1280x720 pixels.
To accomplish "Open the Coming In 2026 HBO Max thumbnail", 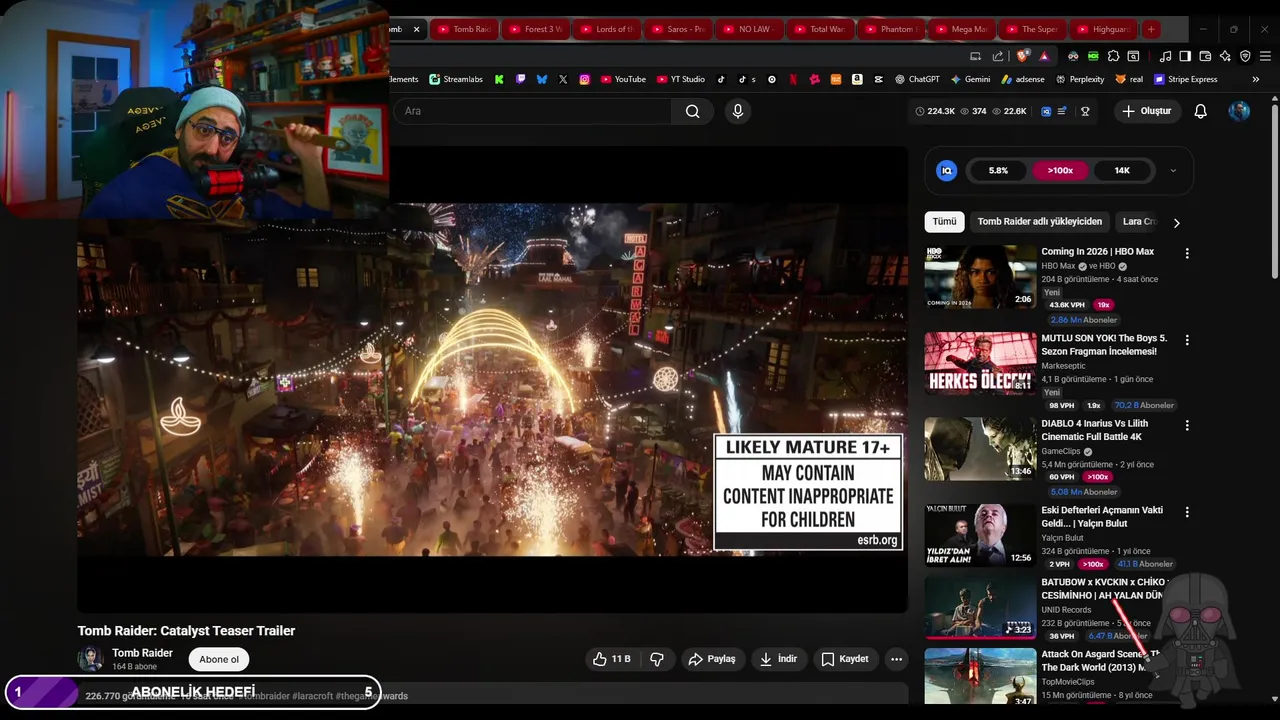I will 980,277.
